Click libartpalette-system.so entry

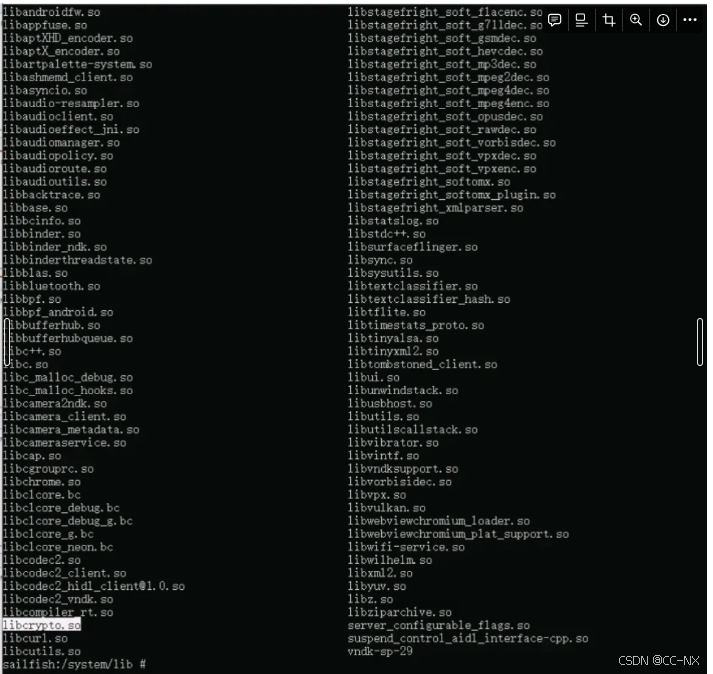77,65
